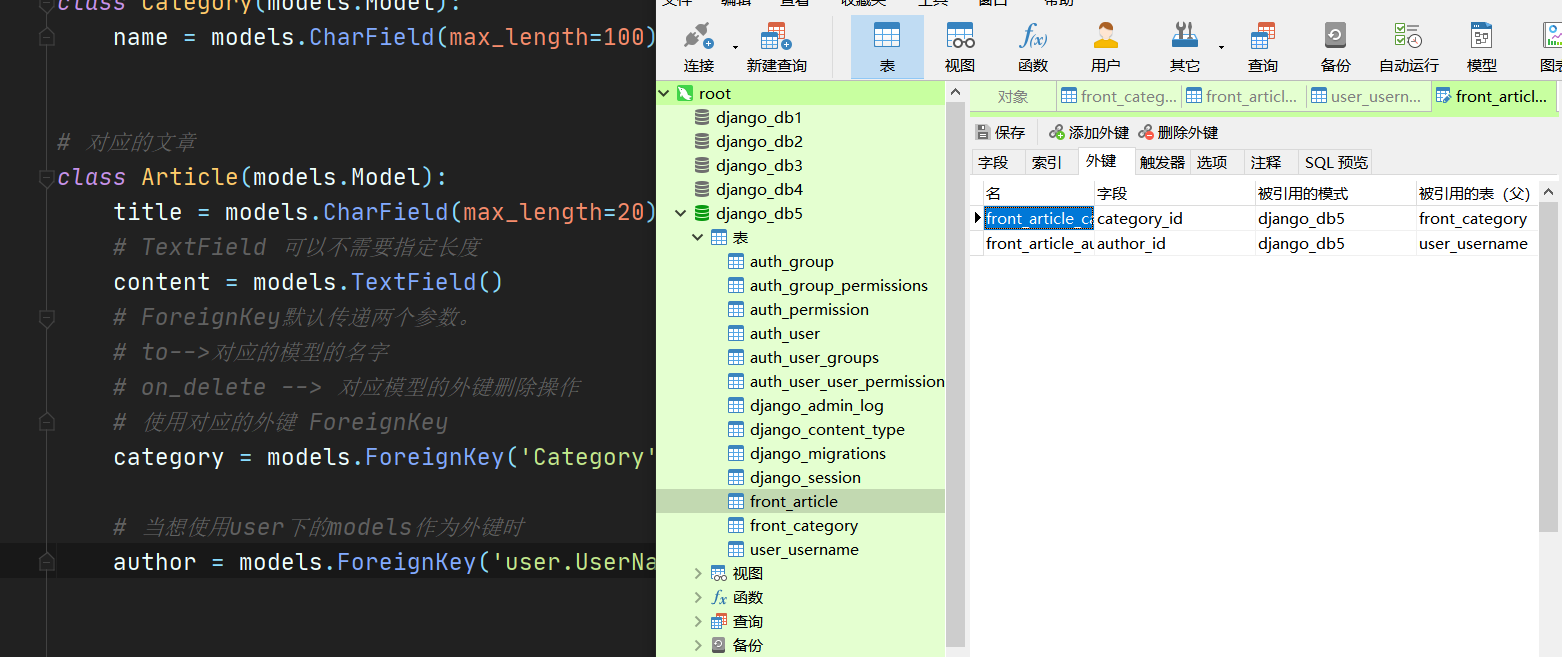Collapse the Tables (表) tree node
Image resolution: width=1562 pixels, height=657 pixels.
(x=698, y=238)
